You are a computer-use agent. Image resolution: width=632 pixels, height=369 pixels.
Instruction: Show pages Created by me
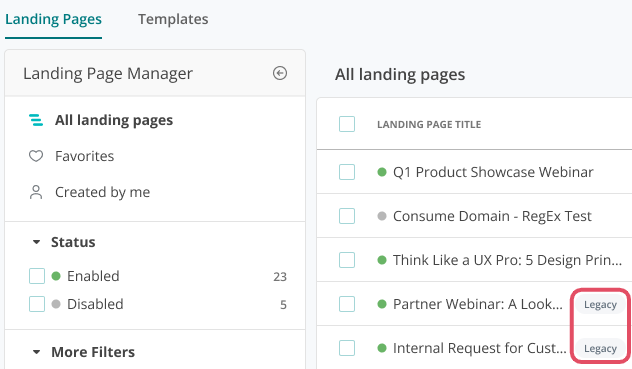(x=102, y=192)
